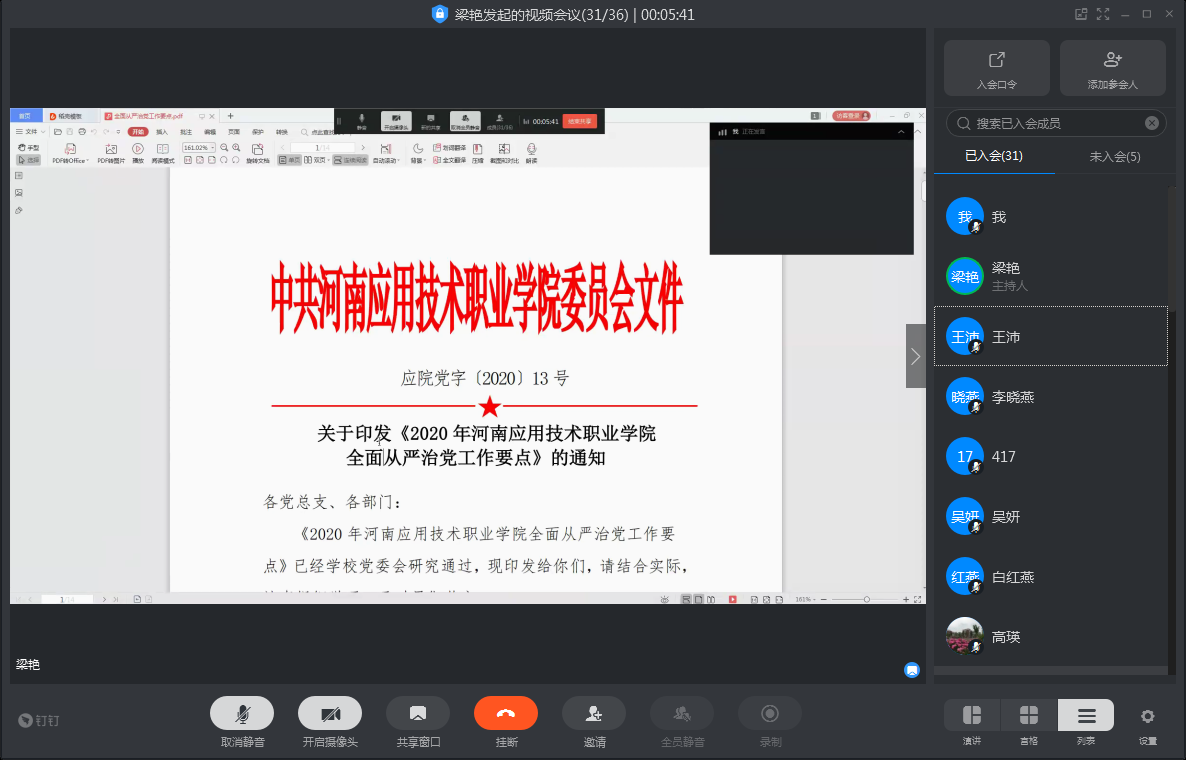Collapse participant panel with right chevron
This screenshot has height=760, width=1186.
coord(915,356)
